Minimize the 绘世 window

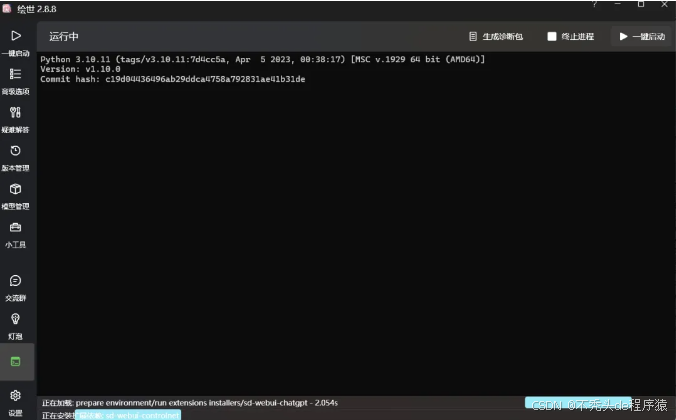pos(618,4)
